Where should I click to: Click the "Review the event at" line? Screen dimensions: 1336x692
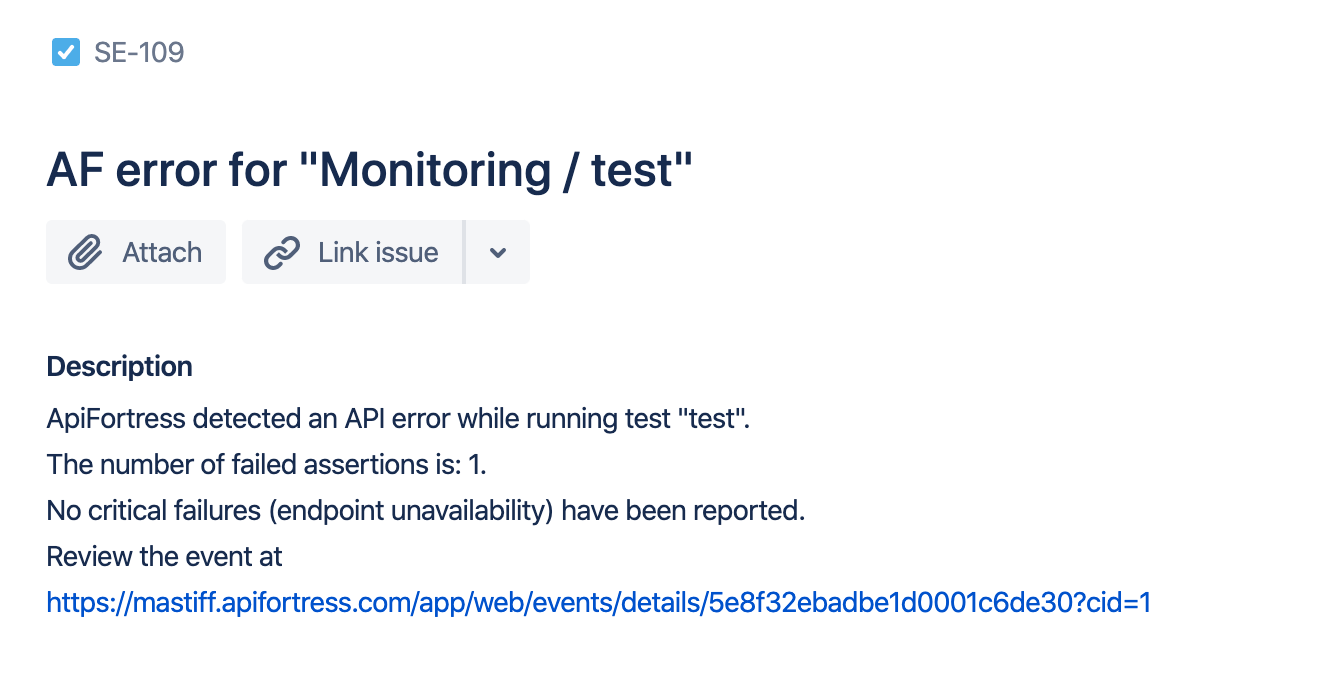(165, 557)
